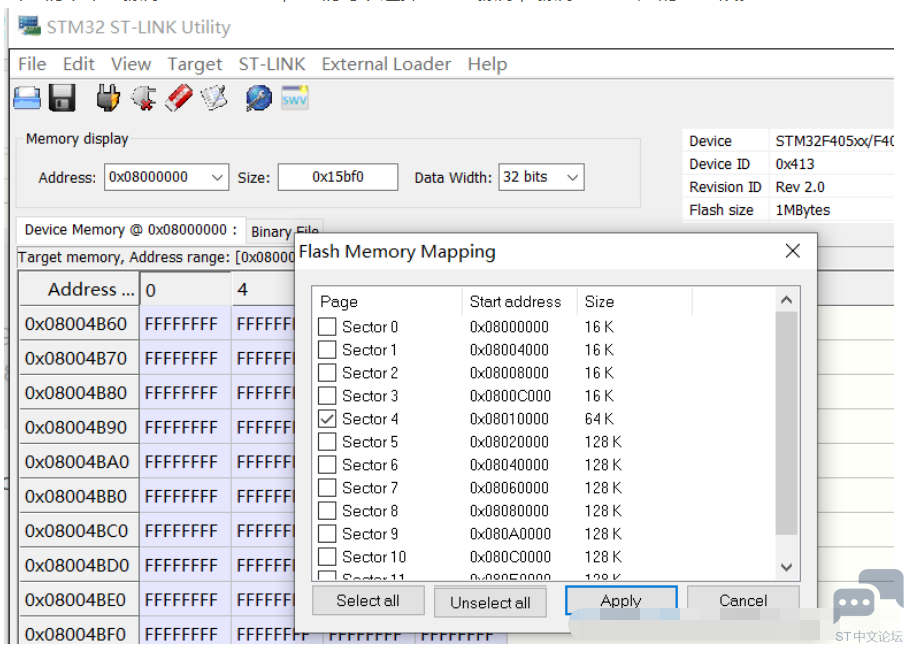Click the Apply button
This screenshot has width=912, height=652.
coord(621,601)
